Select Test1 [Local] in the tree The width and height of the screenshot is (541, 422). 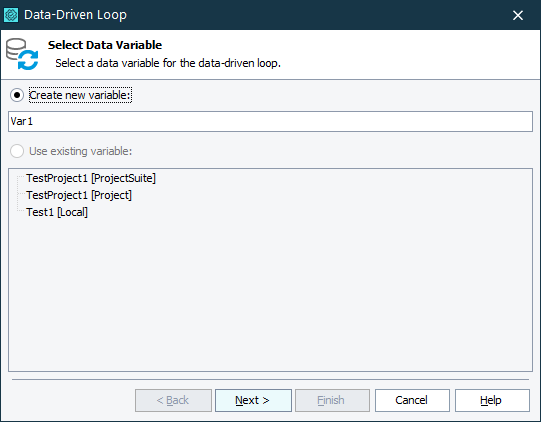57,212
